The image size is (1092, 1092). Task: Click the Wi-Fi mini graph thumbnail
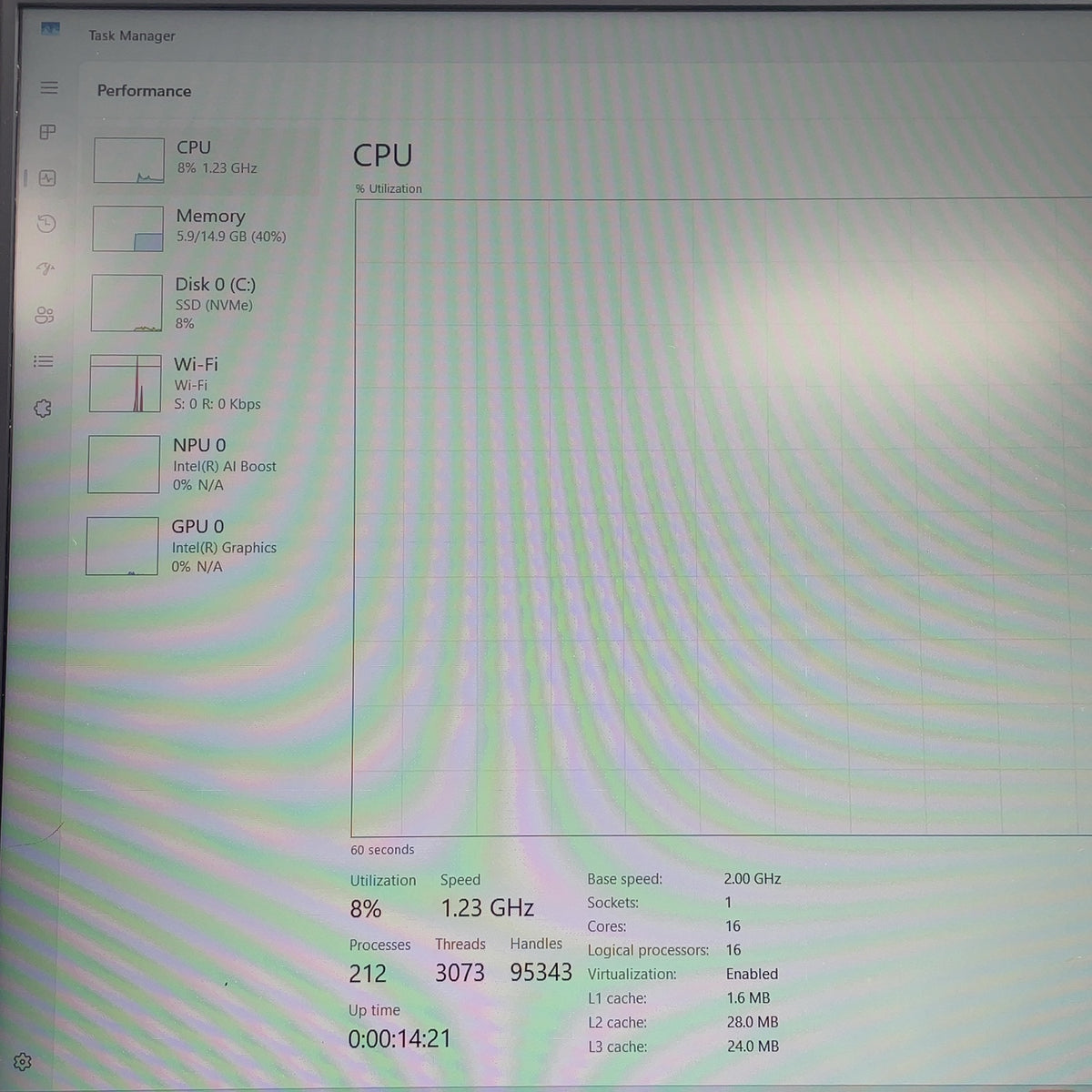coord(126,384)
